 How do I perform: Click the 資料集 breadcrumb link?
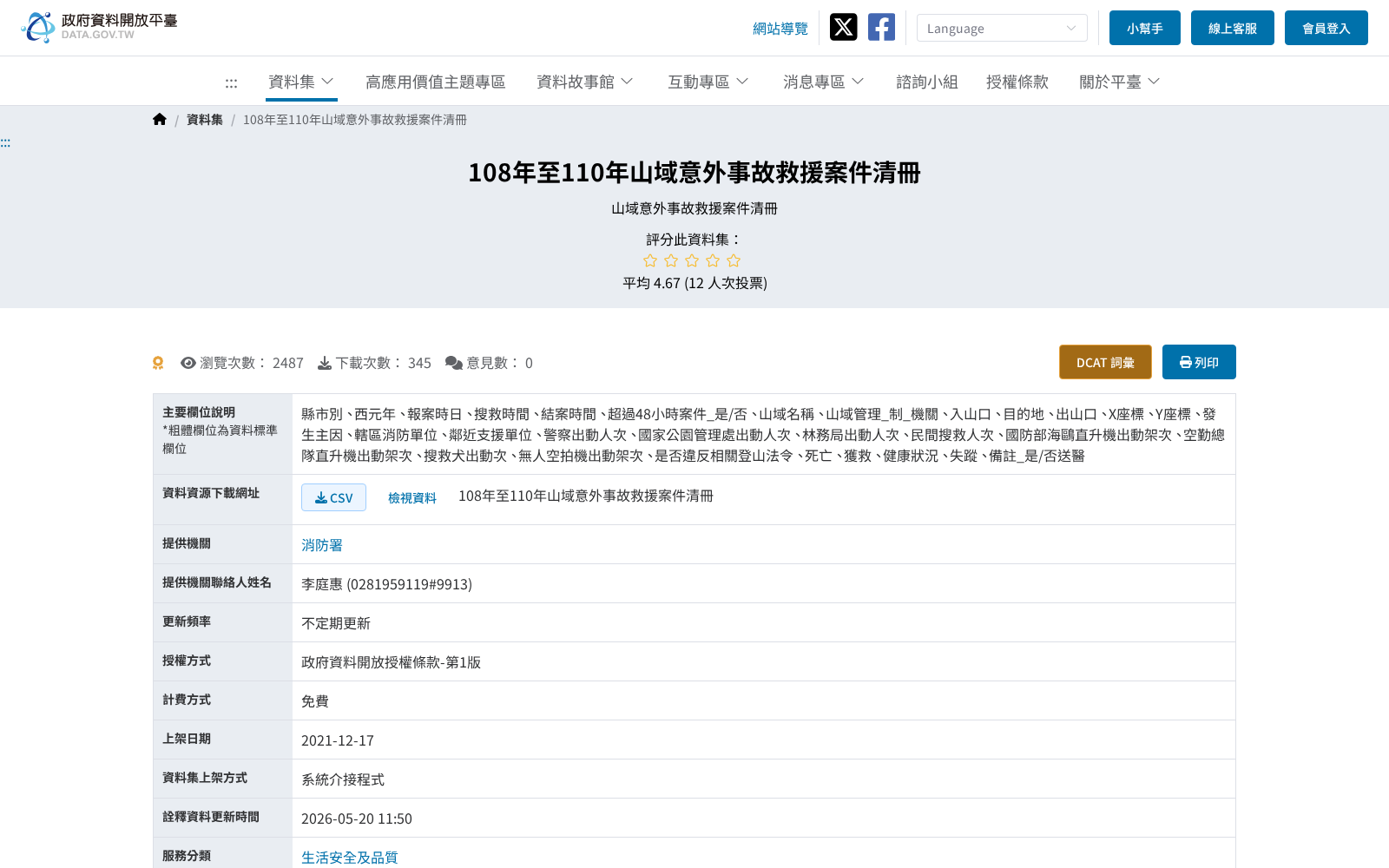(x=205, y=120)
